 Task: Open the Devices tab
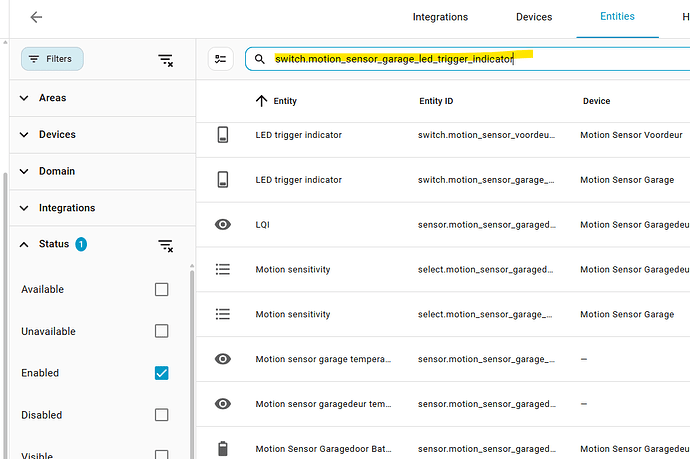[x=533, y=17]
